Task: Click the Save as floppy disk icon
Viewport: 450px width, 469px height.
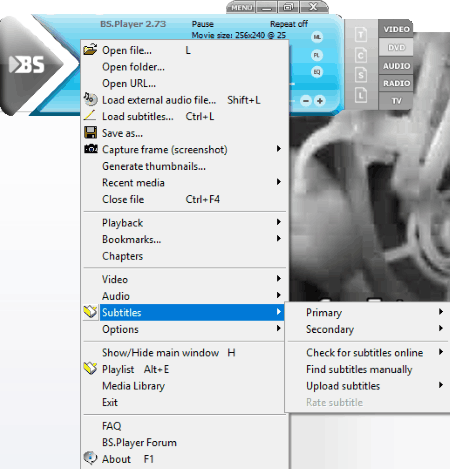Action: (x=90, y=132)
